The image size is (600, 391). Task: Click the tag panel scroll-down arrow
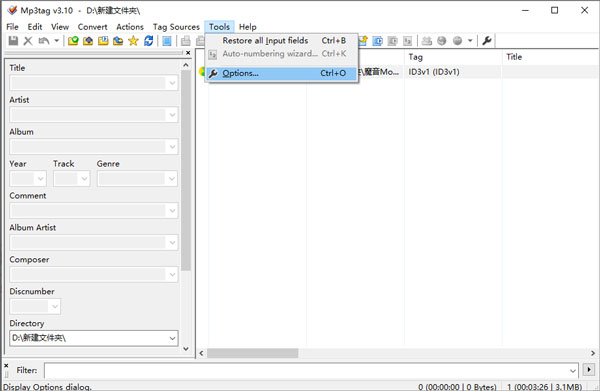coord(186,349)
